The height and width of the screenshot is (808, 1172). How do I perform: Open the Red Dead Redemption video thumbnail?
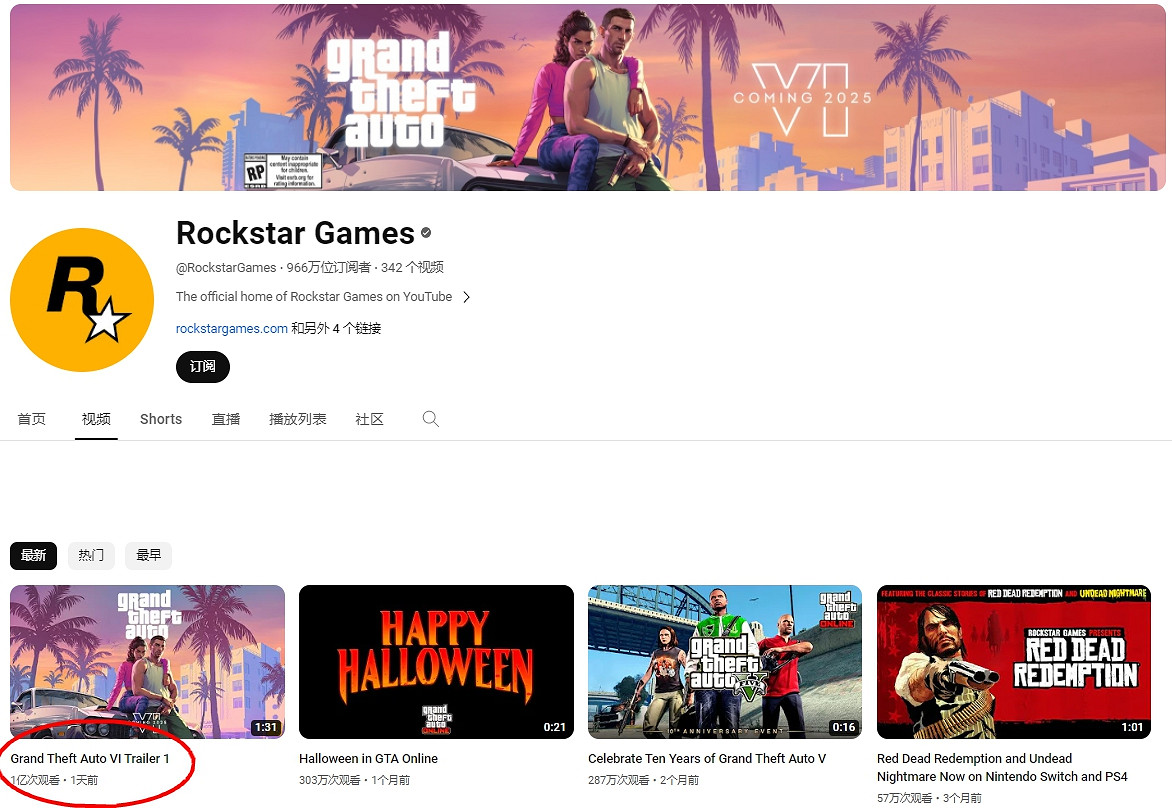[x=1013, y=661]
